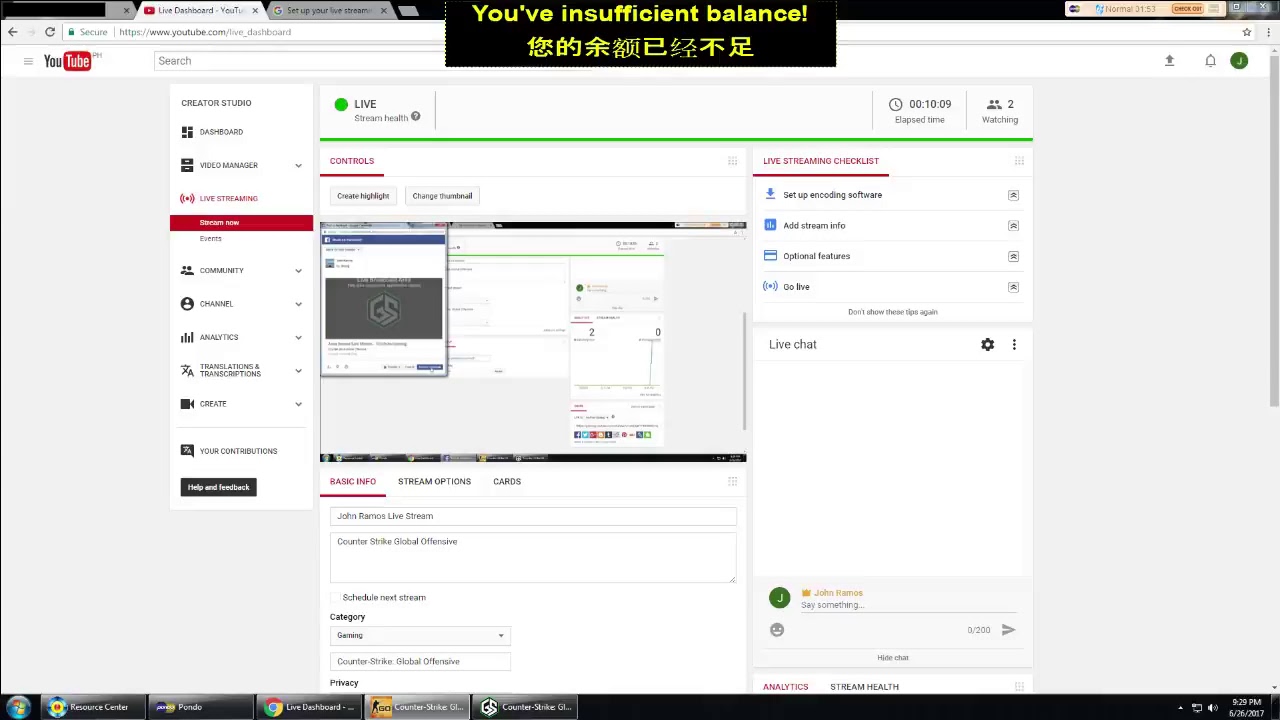
Task: Click the Create highlight button
Action: (363, 196)
